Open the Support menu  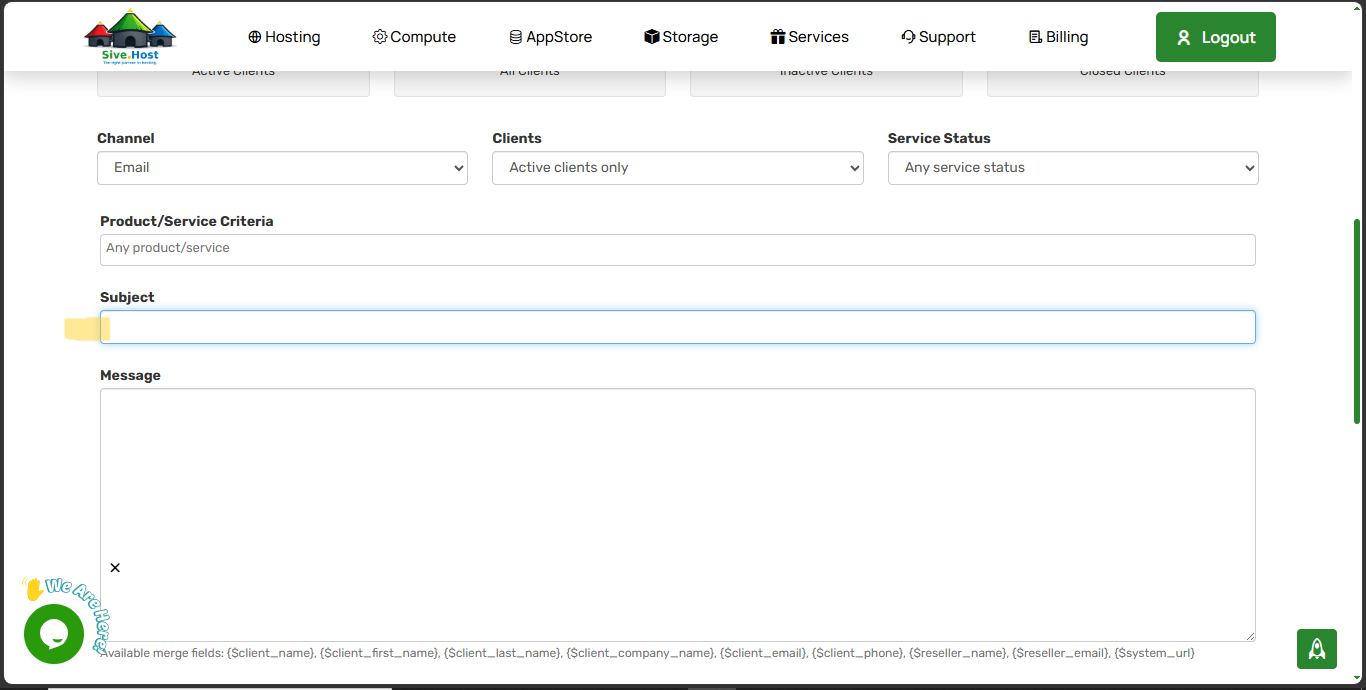938,37
